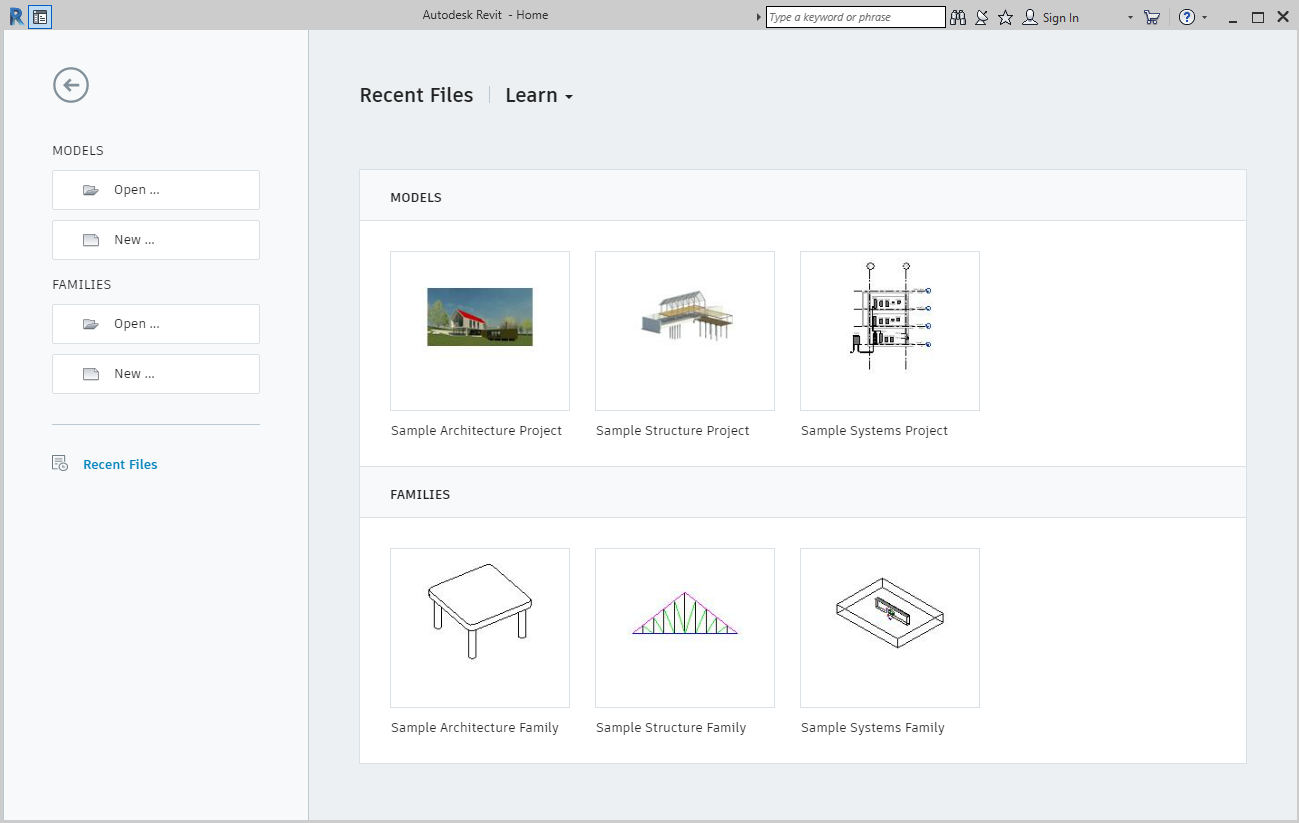The height and width of the screenshot is (823, 1299).
Task: Open Sample Structure Family truss thumbnail
Action: pos(685,628)
